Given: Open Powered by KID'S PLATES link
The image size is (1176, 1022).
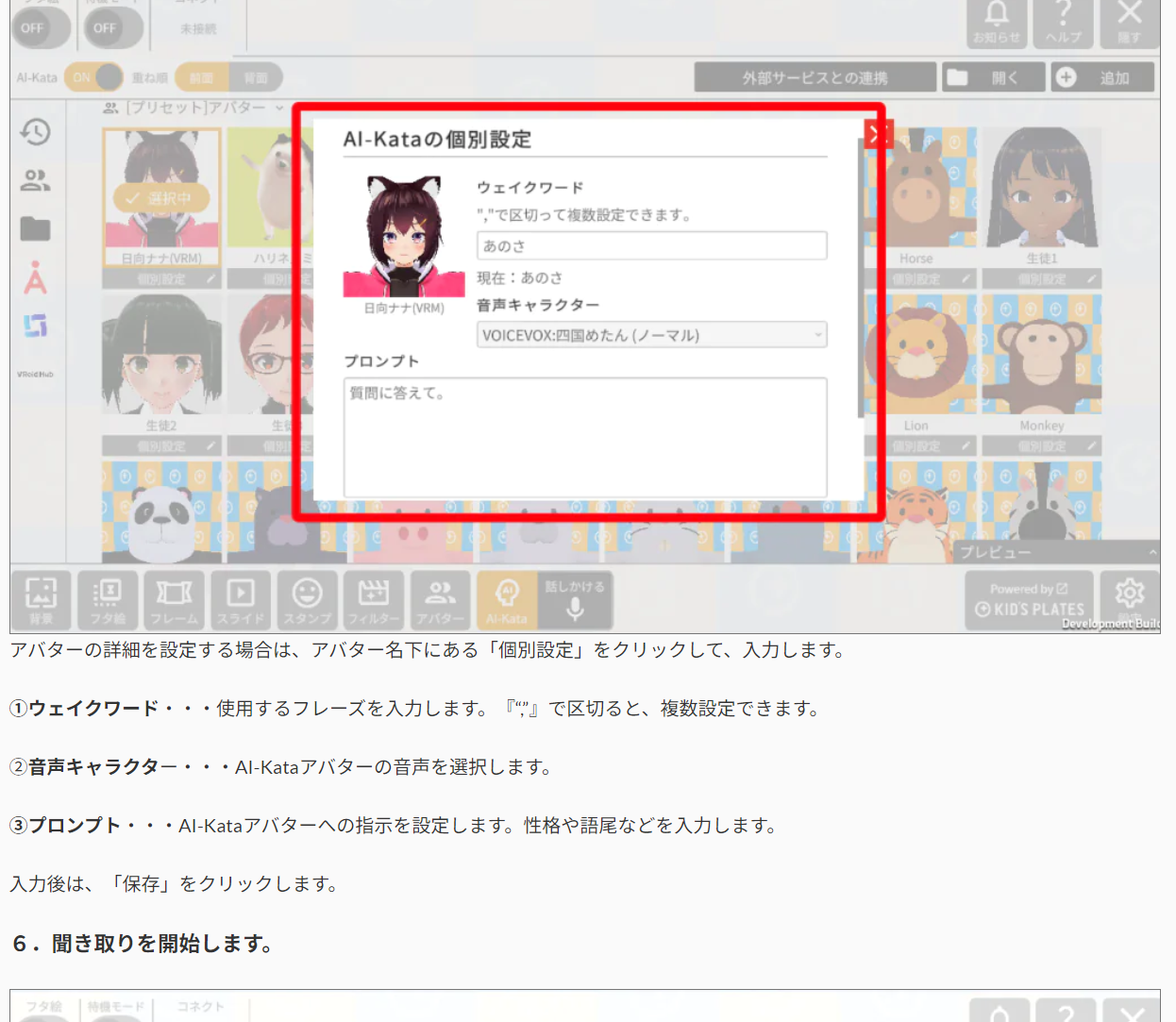Looking at the screenshot, I should point(1030,600).
